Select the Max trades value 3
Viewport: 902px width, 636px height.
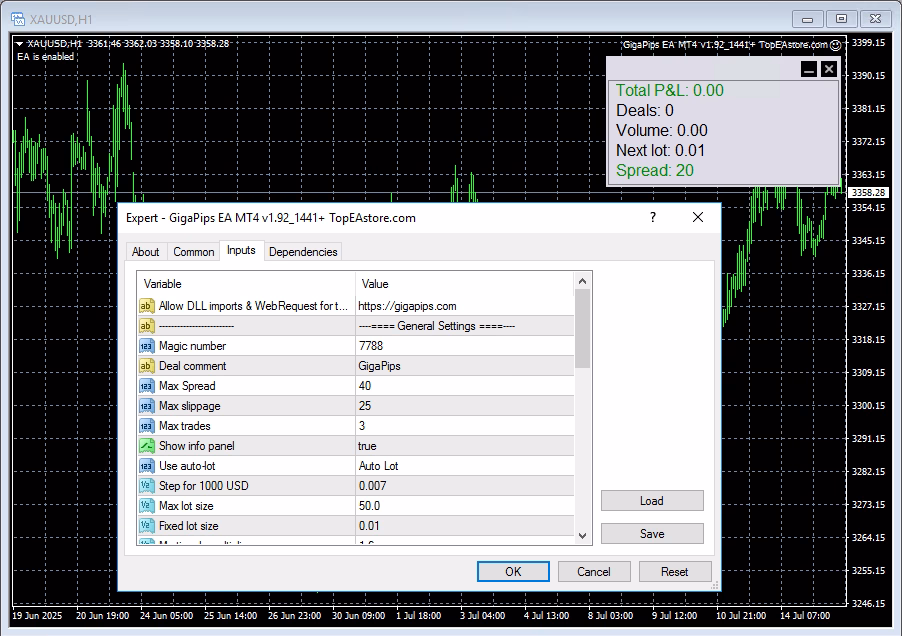coord(464,426)
